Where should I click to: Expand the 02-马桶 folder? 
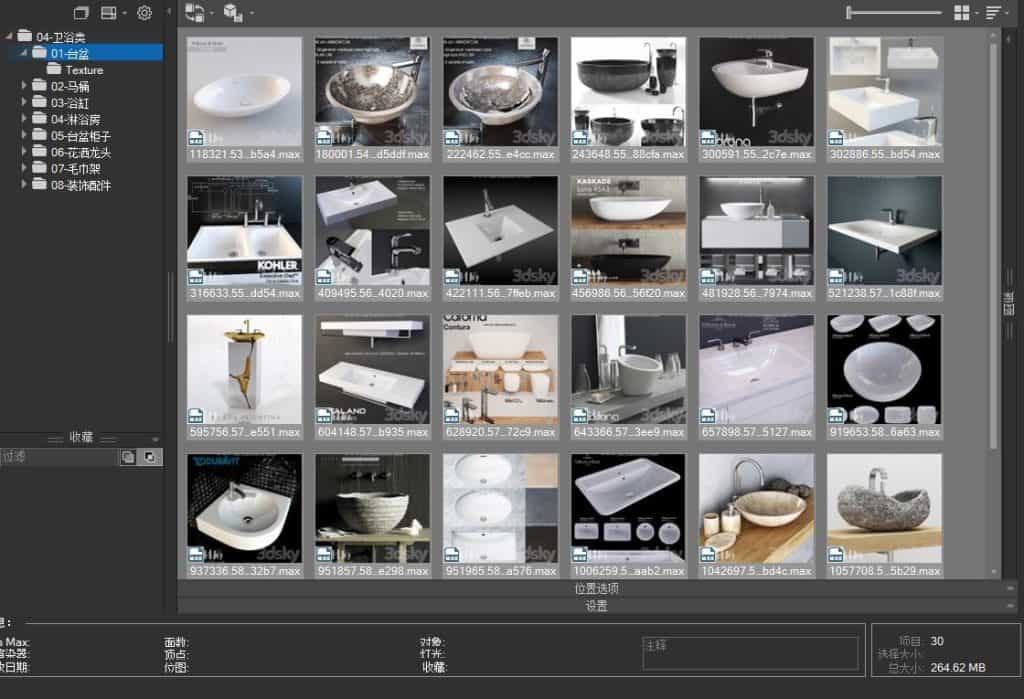(25, 87)
